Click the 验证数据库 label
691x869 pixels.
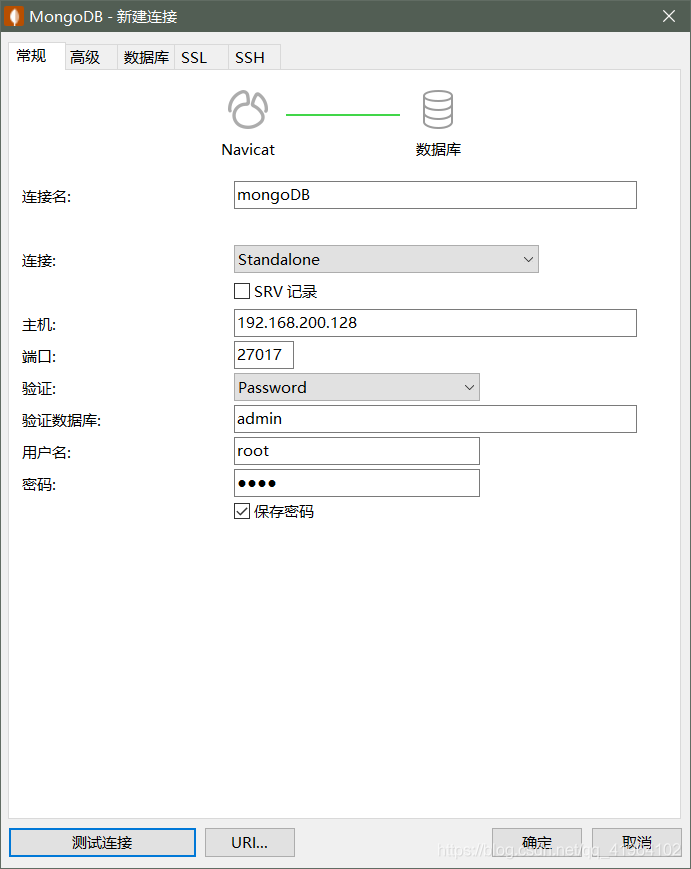pos(62,421)
